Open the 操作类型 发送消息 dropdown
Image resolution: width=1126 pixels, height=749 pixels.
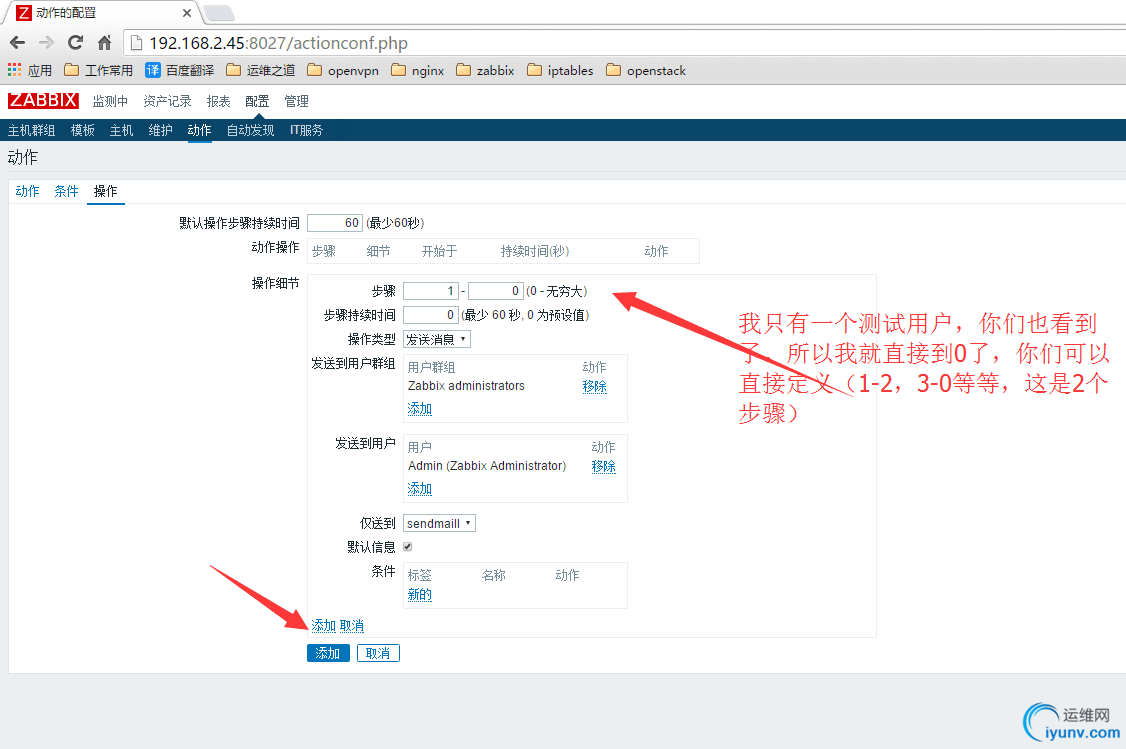[437, 339]
